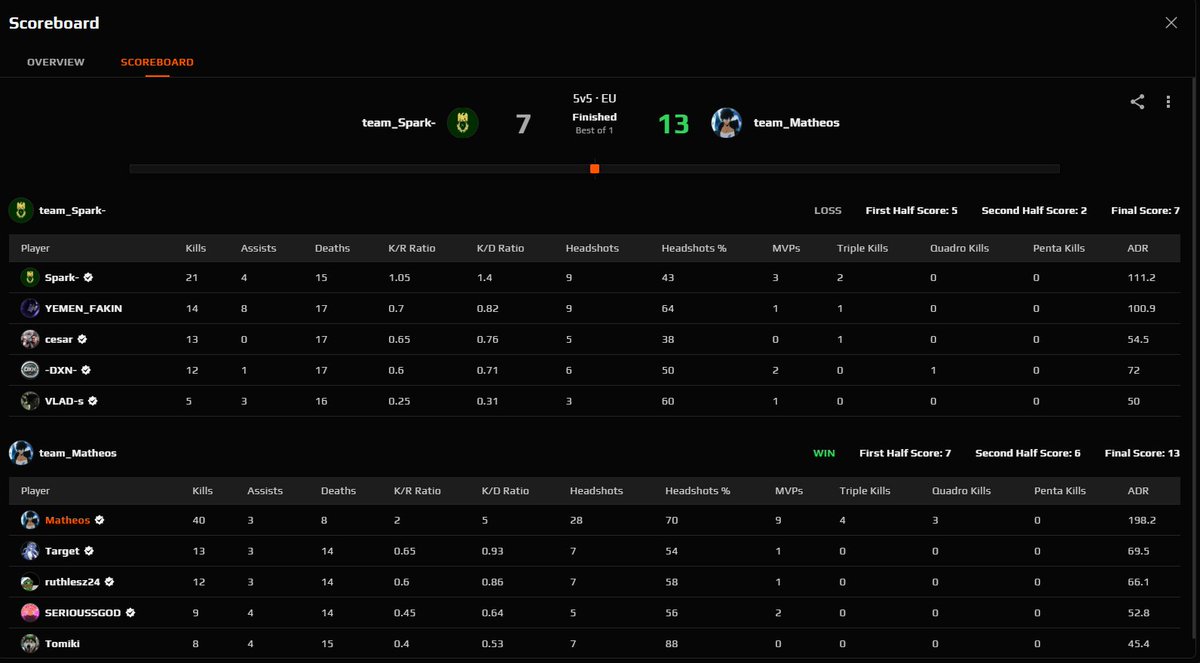Image resolution: width=1200 pixels, height=663 pixels.
Task: Click YEMEN_FAKIN player avatar
Action: (30, 308)
